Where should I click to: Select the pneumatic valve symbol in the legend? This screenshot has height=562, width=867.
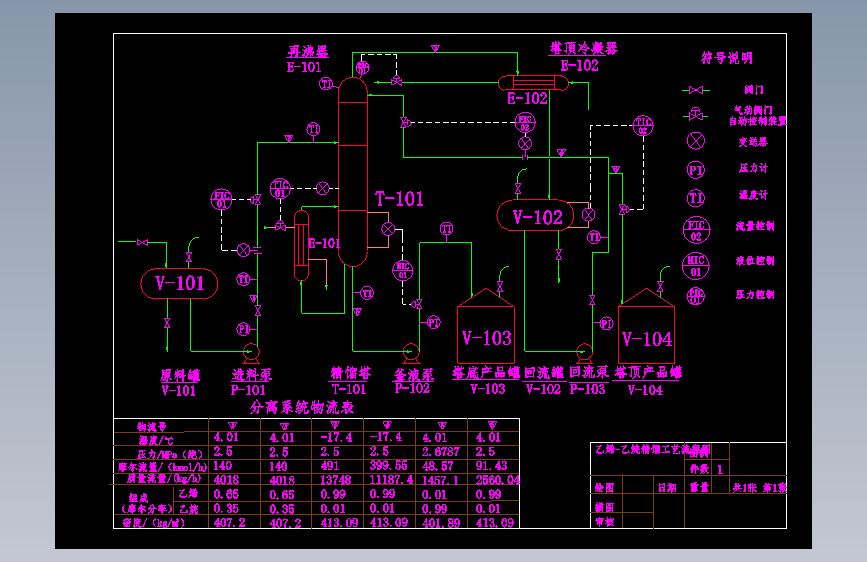(696, 115)
